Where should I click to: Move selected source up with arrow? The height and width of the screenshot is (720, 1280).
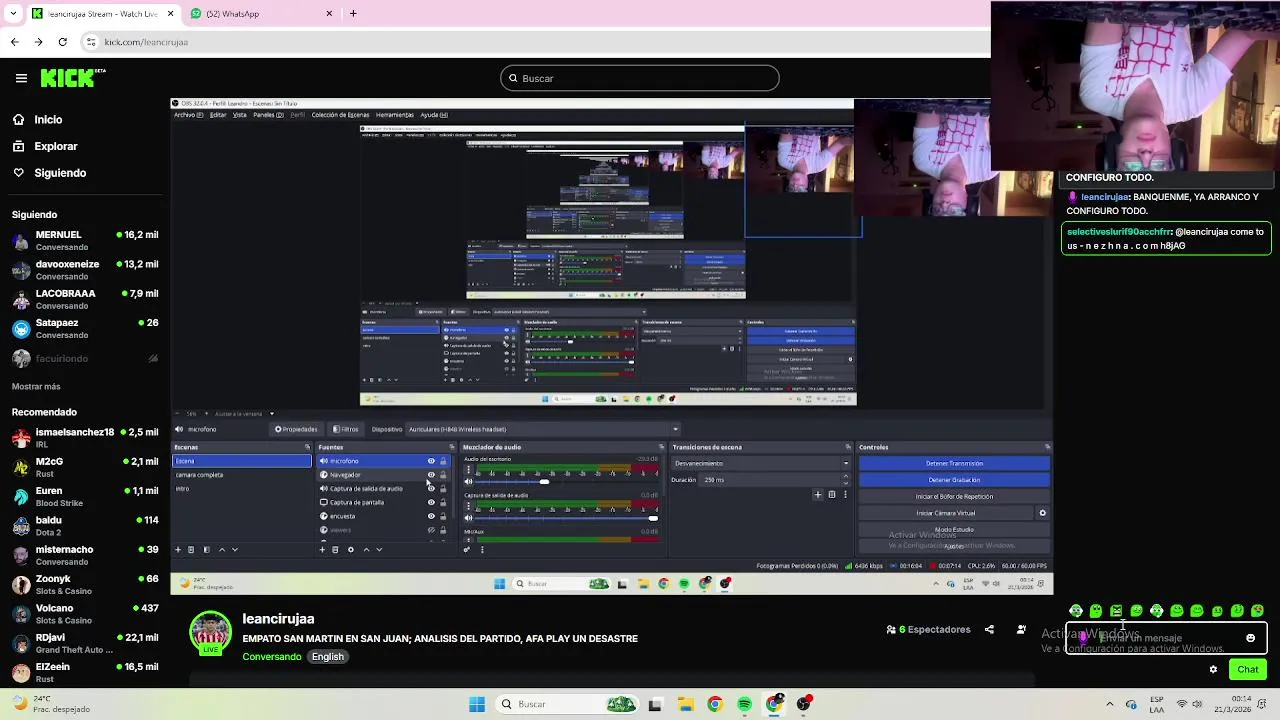point(366,549)
